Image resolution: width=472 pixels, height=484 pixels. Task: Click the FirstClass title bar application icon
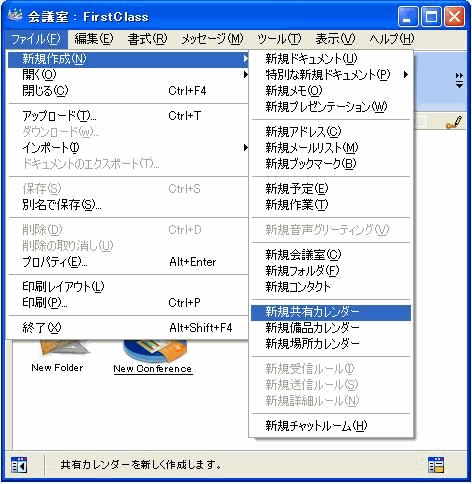pos(14,15)
